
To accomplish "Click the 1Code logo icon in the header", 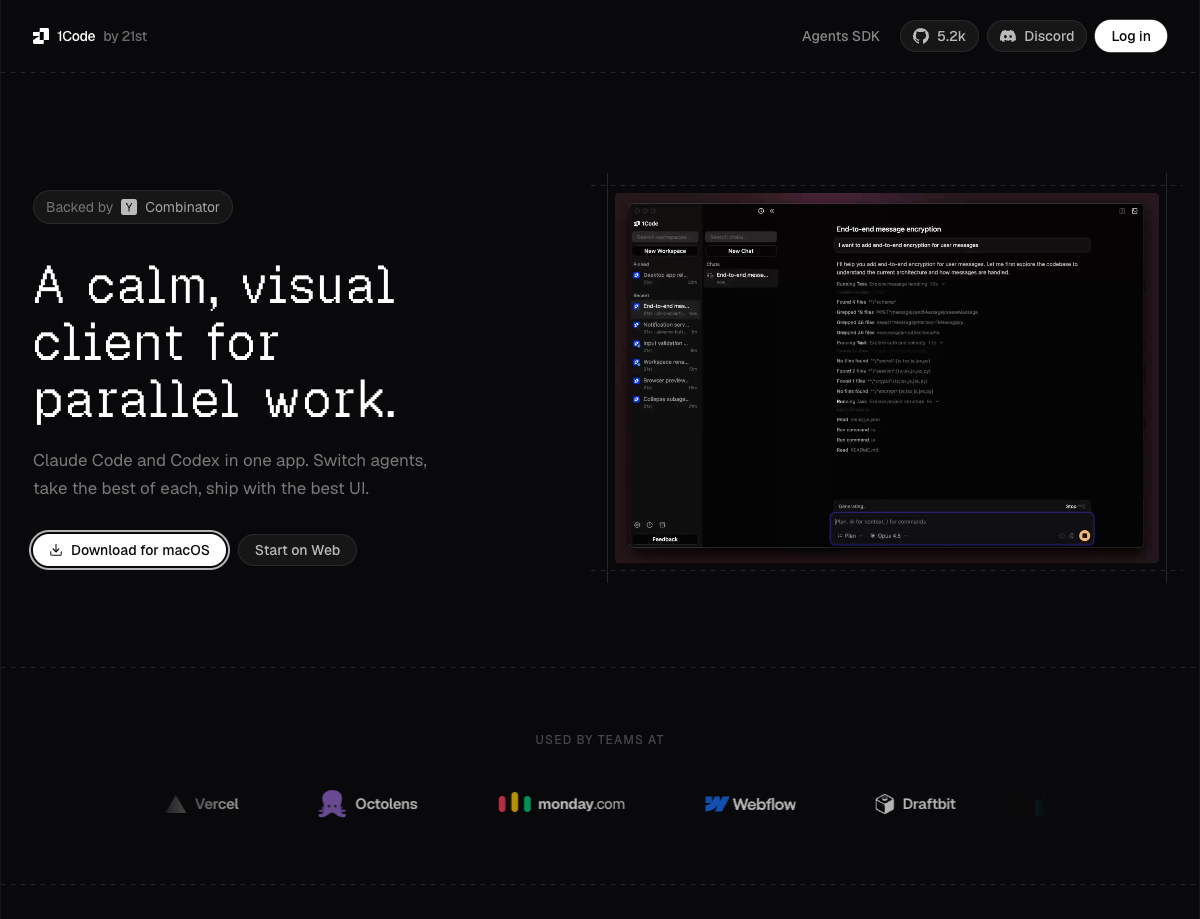I will 41,36.
